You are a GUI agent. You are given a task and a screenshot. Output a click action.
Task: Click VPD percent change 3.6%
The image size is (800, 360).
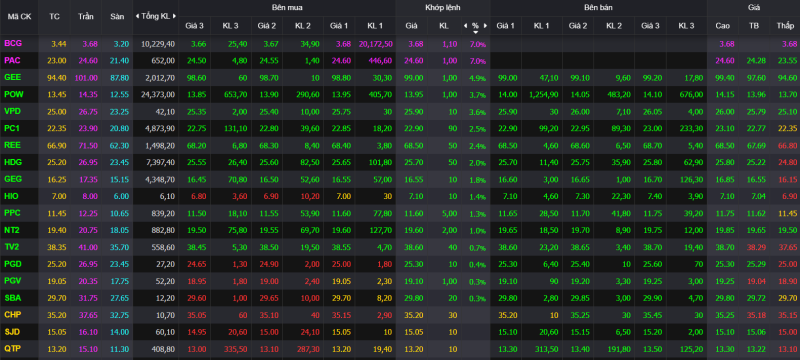(x=478, y=112)
